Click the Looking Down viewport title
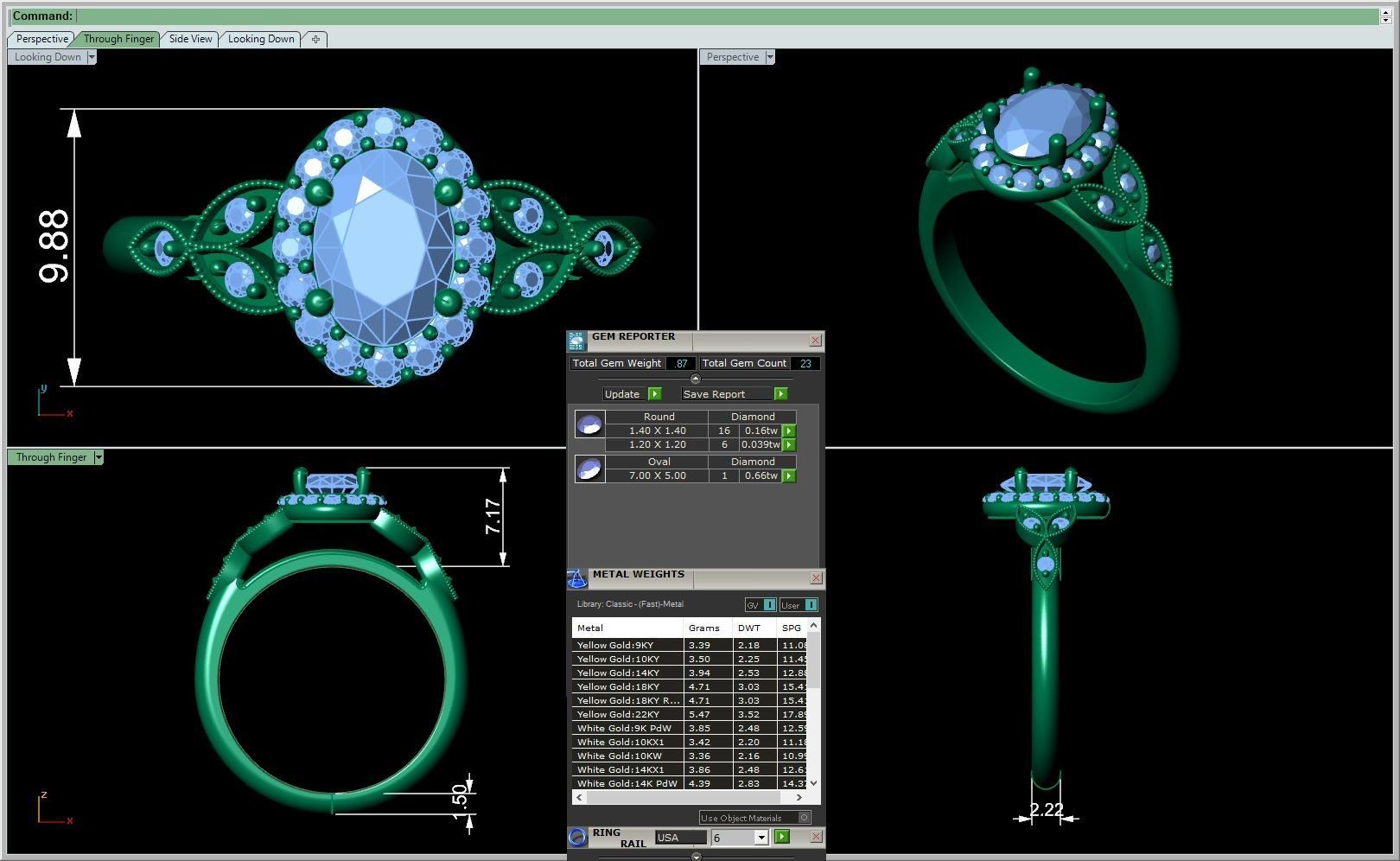This screenshot has width=1400, height=861. coord(48,57)
